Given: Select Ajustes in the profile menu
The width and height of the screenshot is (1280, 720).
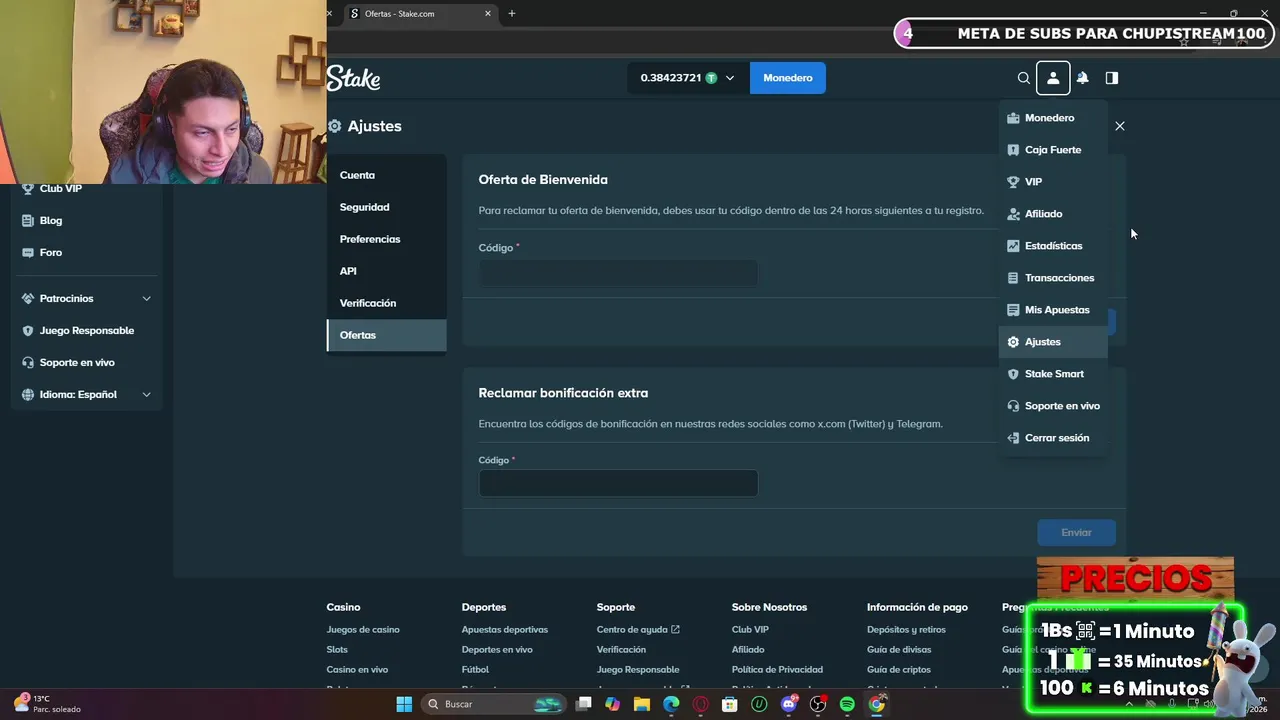Looking at the screenshot, I should click(x=1053, y=342).
